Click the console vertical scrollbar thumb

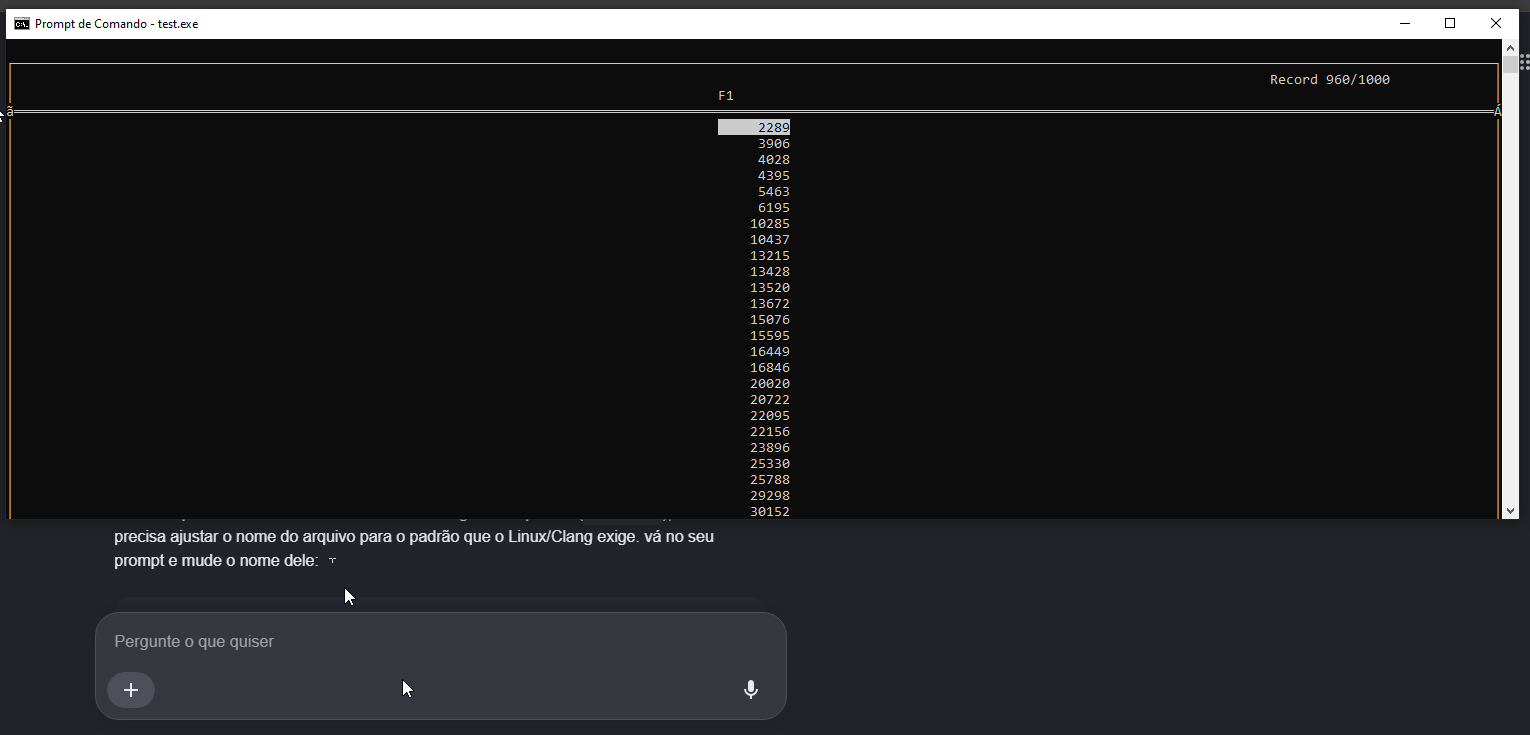(1510, 65)
